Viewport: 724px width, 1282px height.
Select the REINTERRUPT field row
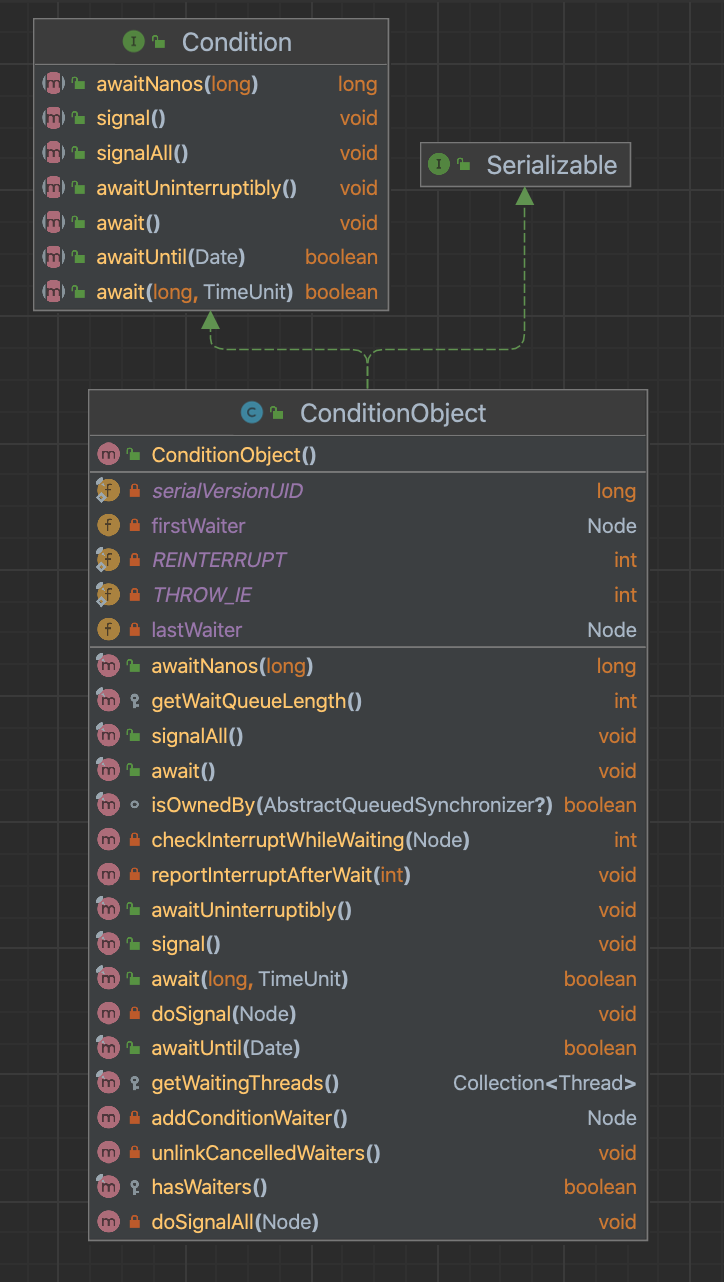point(219,560)
